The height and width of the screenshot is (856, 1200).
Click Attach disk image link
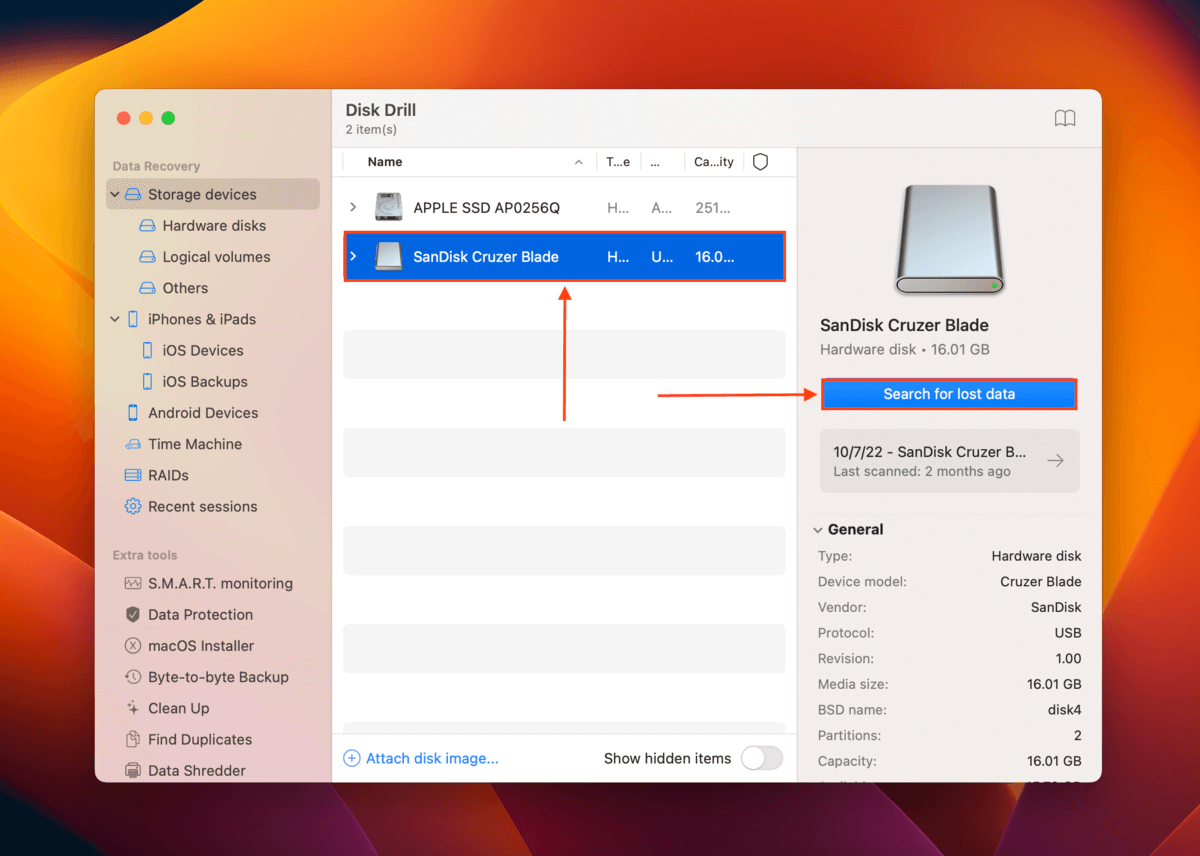pyautogui.click(x=432, y=759)
